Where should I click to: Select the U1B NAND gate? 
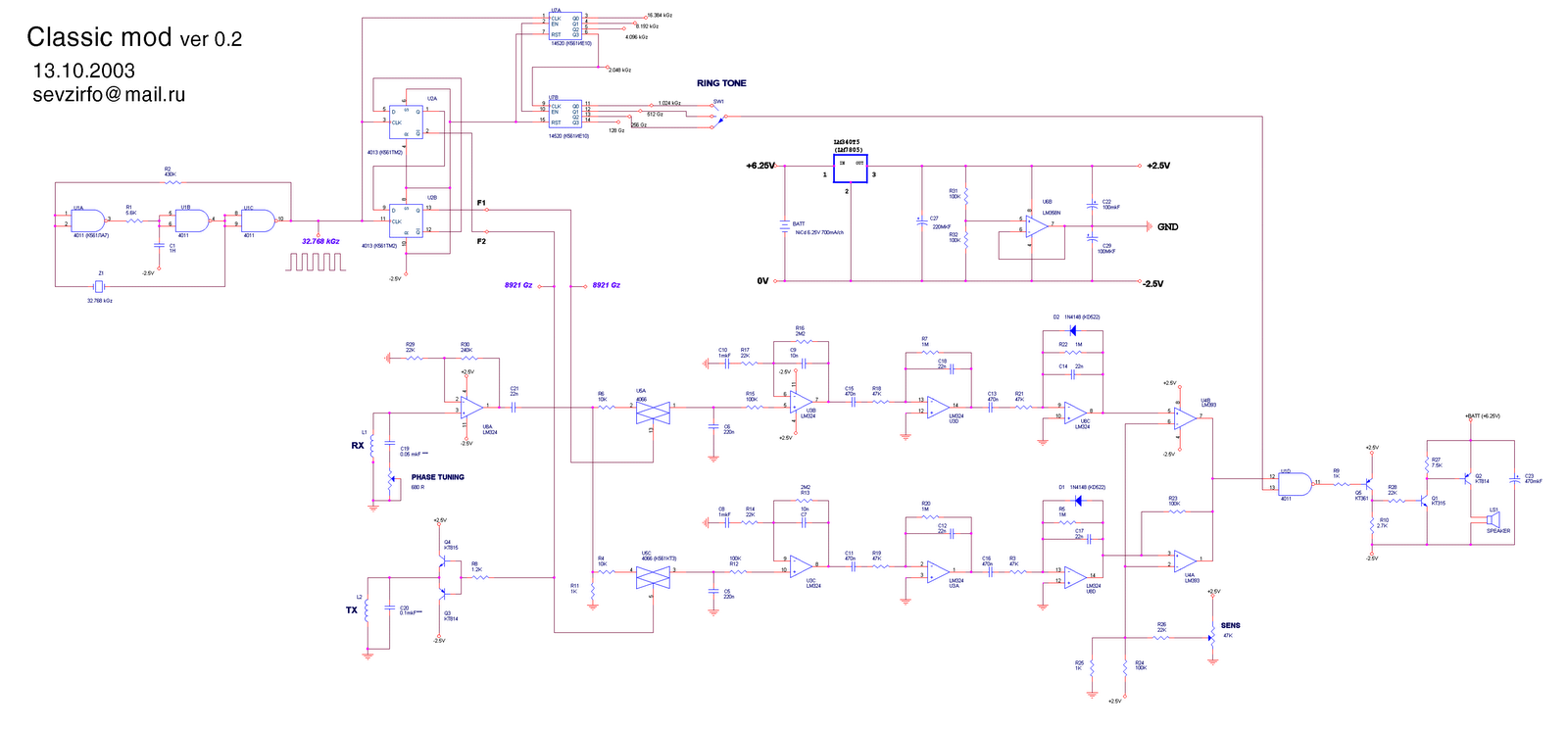(x=192, y=219)
